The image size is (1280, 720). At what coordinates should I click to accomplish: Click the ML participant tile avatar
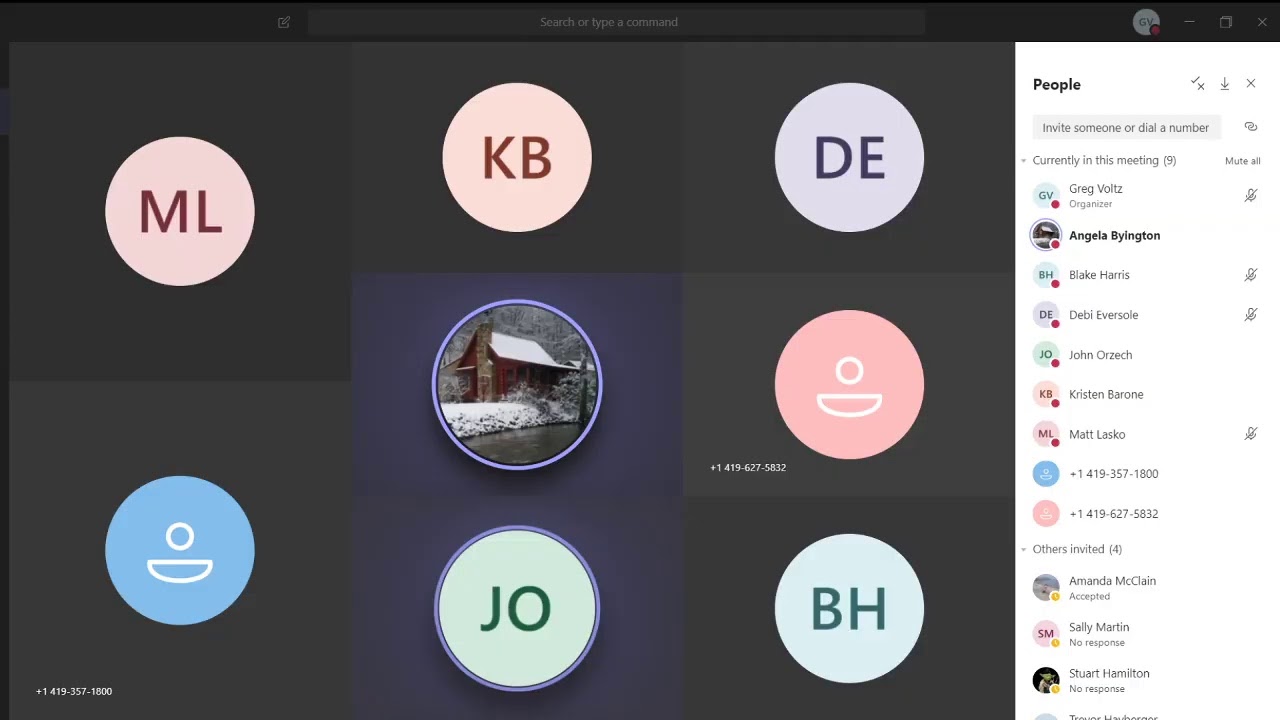pyautogui.click(x=180, y=211)
